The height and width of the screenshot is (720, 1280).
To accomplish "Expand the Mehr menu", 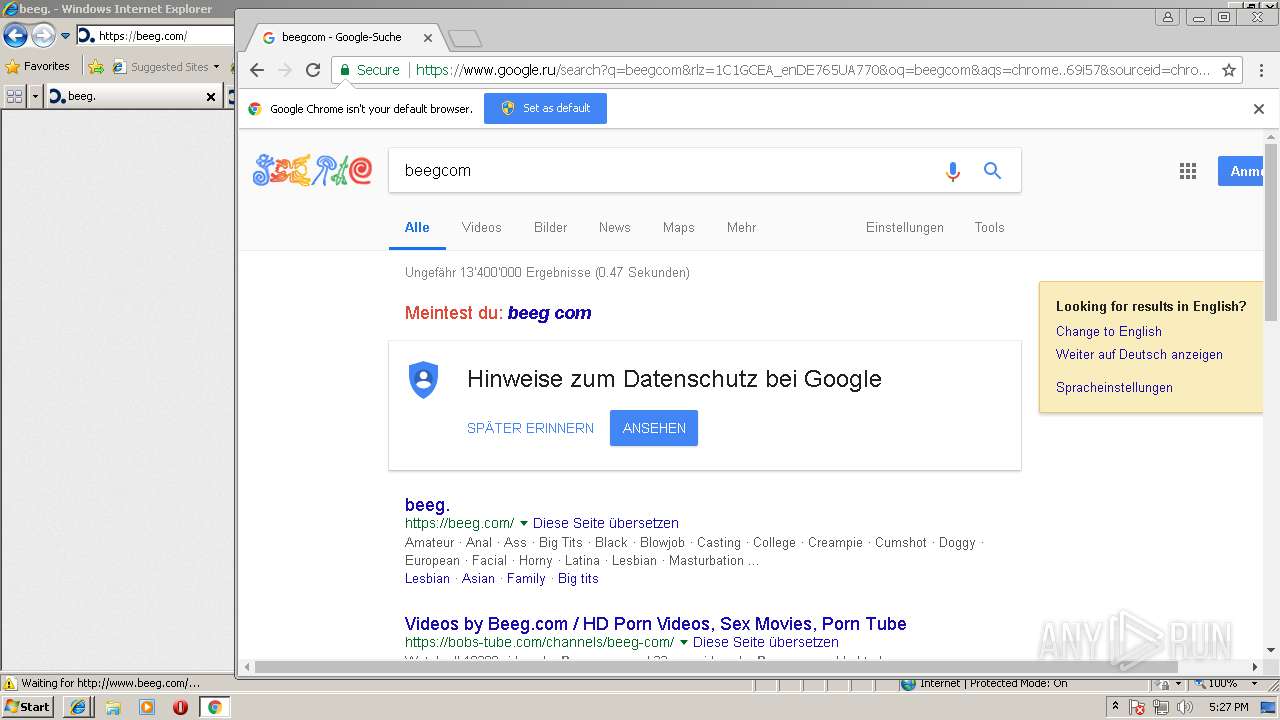I will point(742,228).
